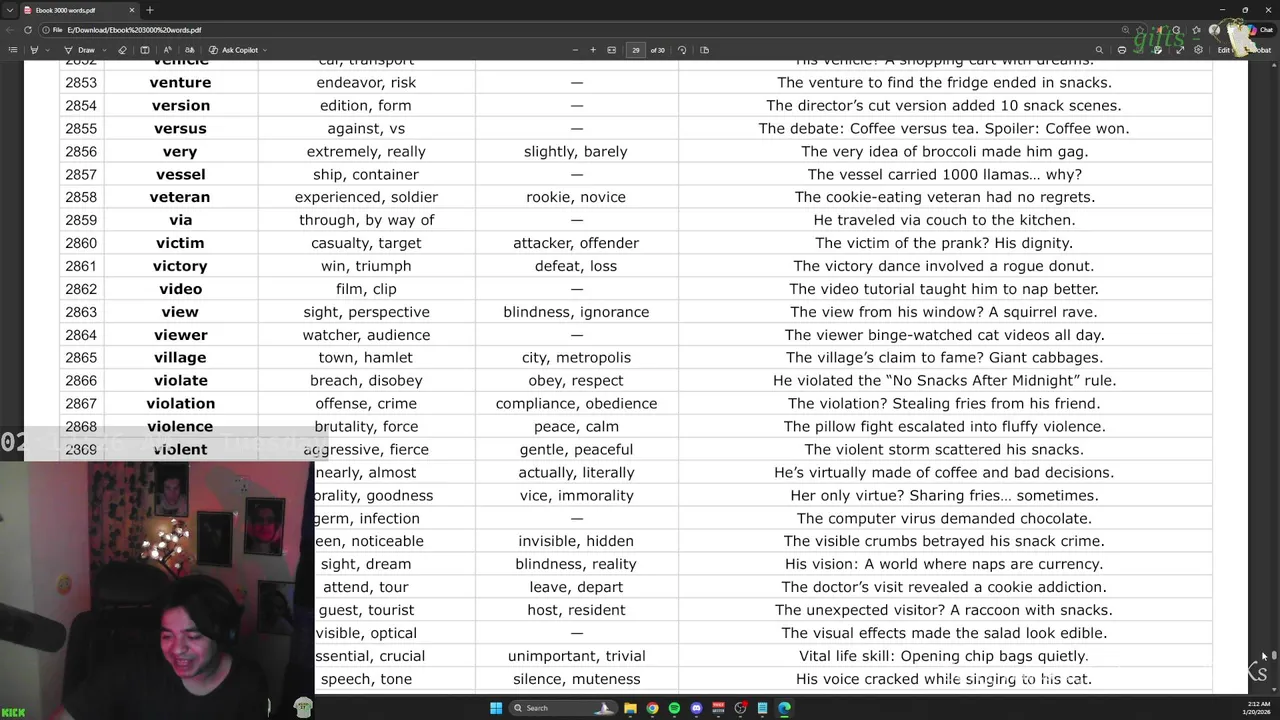Click the word 'village' in the table

[180, 357]
